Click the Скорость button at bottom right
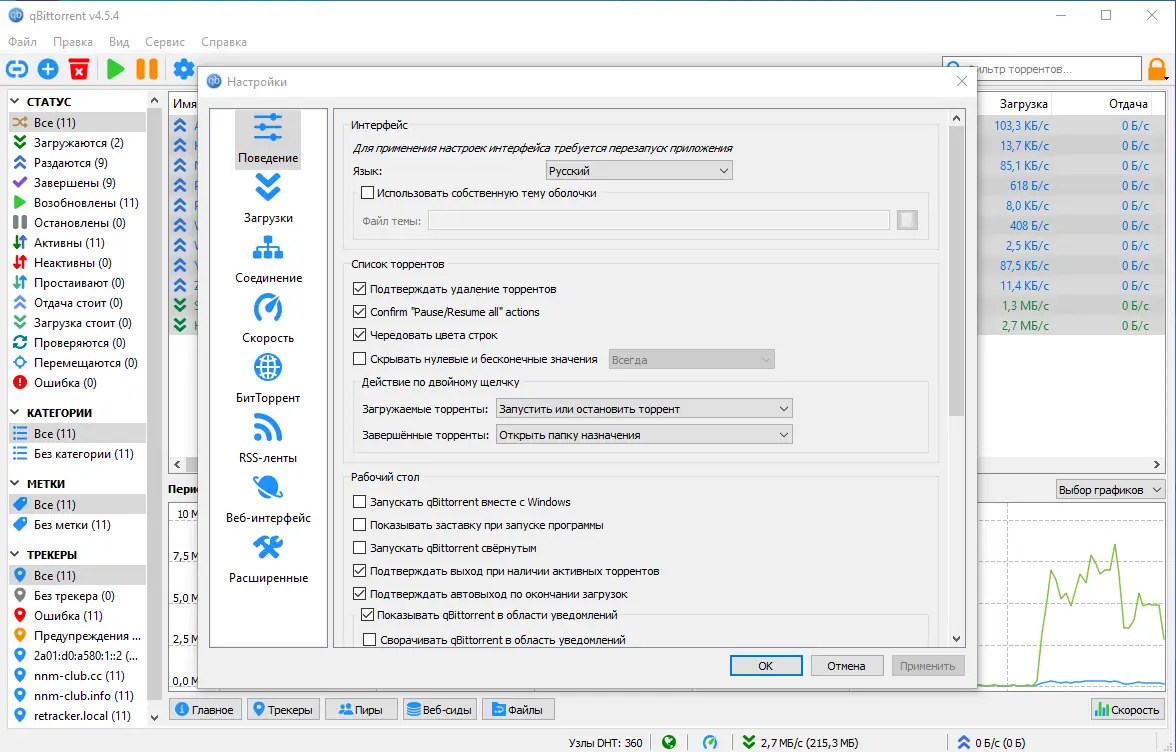Screen dimensions: 1176x752 point(1127,709)
